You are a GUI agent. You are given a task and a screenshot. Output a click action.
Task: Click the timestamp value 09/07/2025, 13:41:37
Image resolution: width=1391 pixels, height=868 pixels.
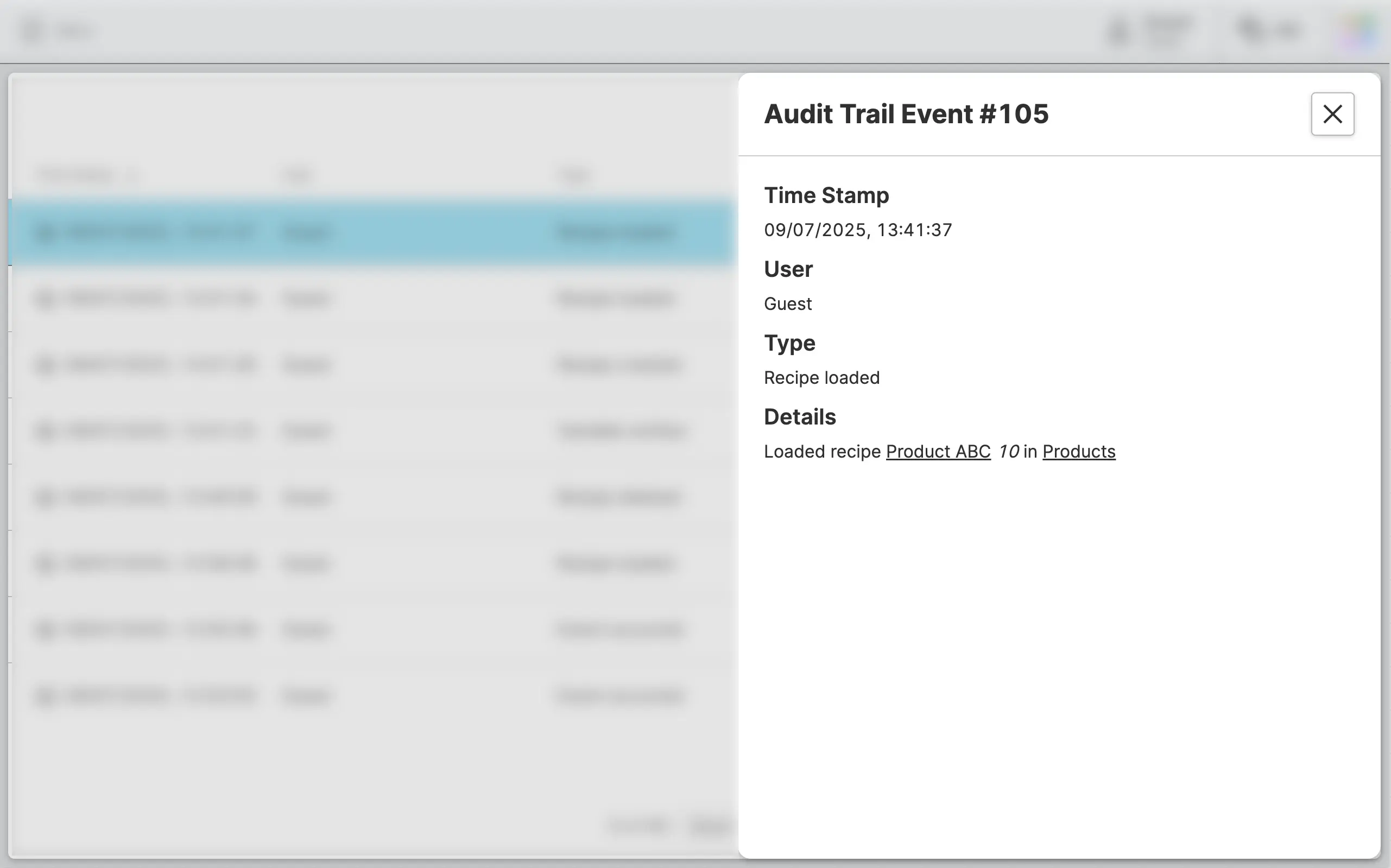pyautogui.click(x=857, y=230)
